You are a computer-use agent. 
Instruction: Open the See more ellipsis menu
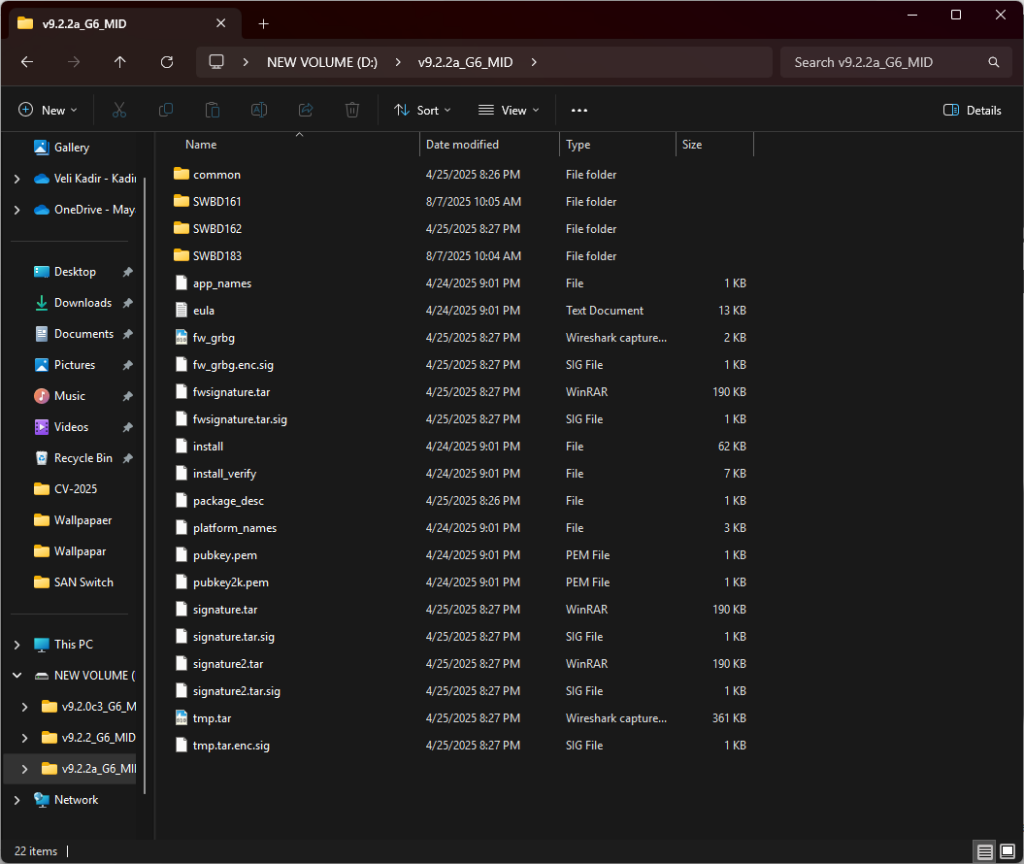coord(579,110)
